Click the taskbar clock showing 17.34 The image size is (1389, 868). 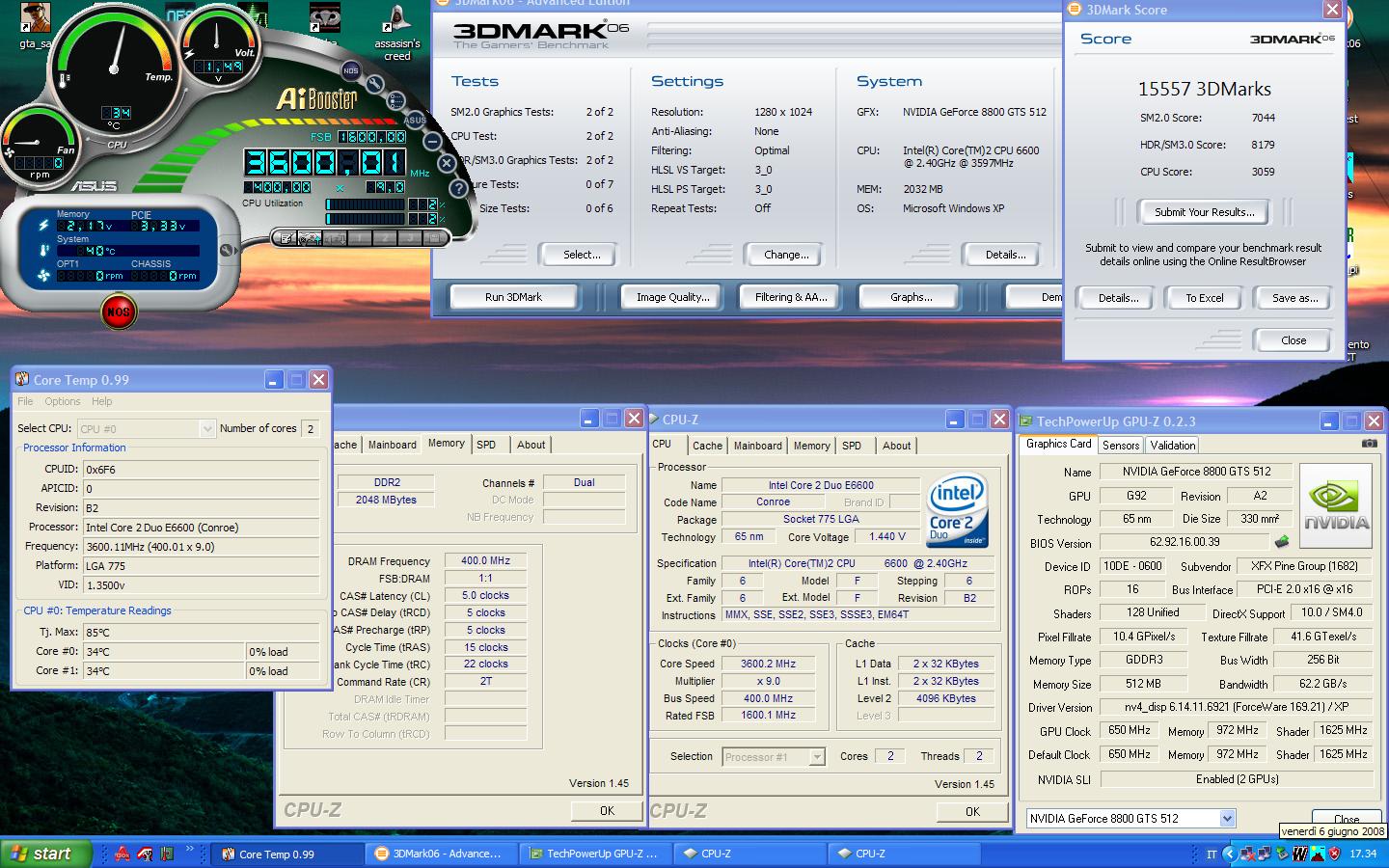coord(1363,854)
